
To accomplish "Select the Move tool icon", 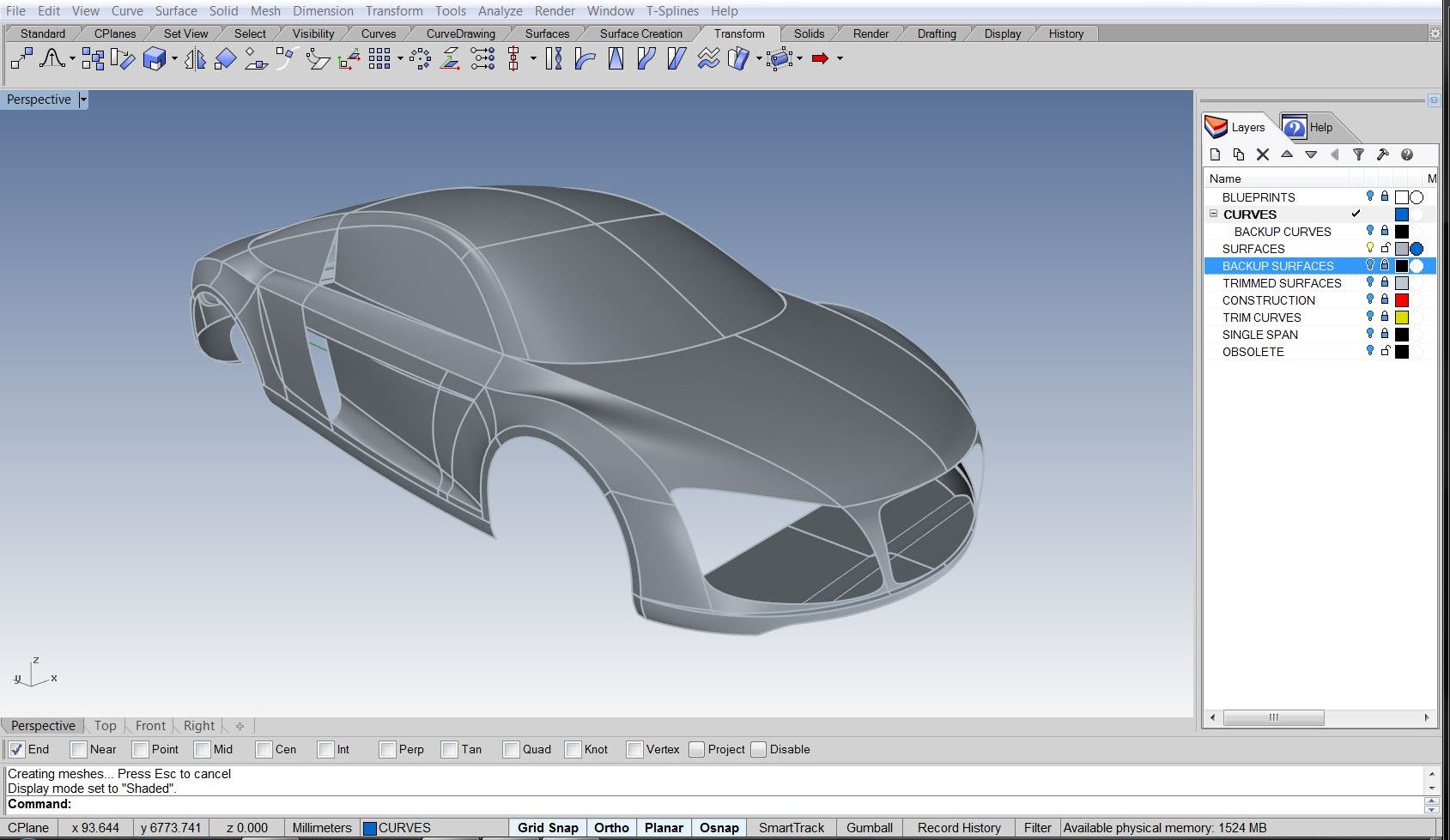I will point(21,58).
